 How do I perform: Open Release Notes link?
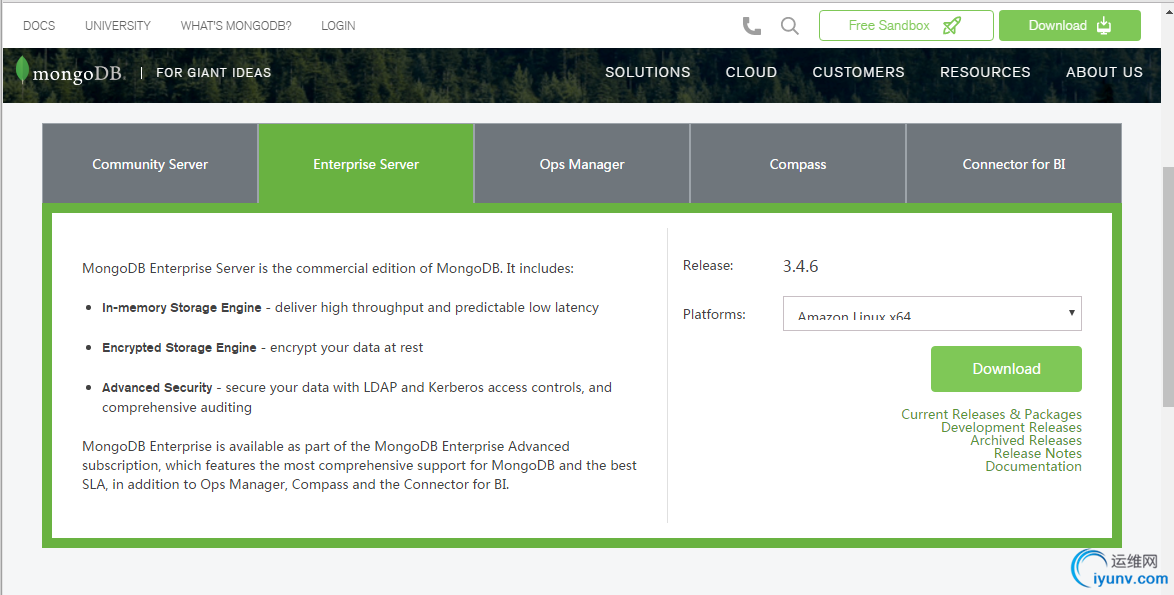coord(1038,453)
